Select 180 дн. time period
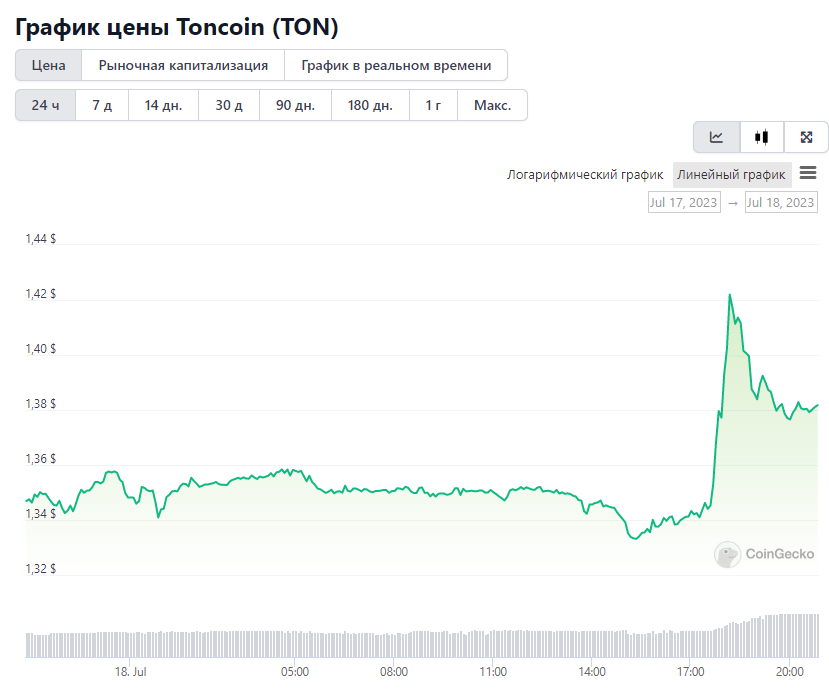Viewport: 829px width, 694px height. [x=370, y=105]
